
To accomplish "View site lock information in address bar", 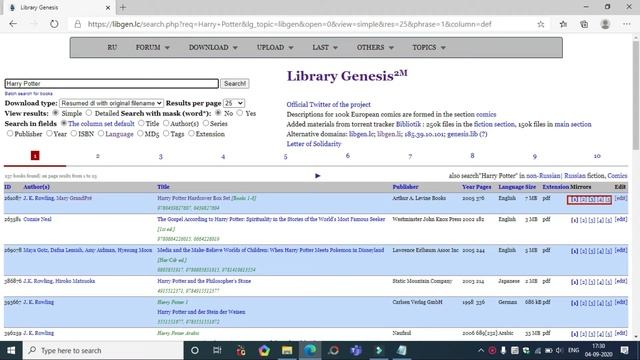I will tap(78, 24).
